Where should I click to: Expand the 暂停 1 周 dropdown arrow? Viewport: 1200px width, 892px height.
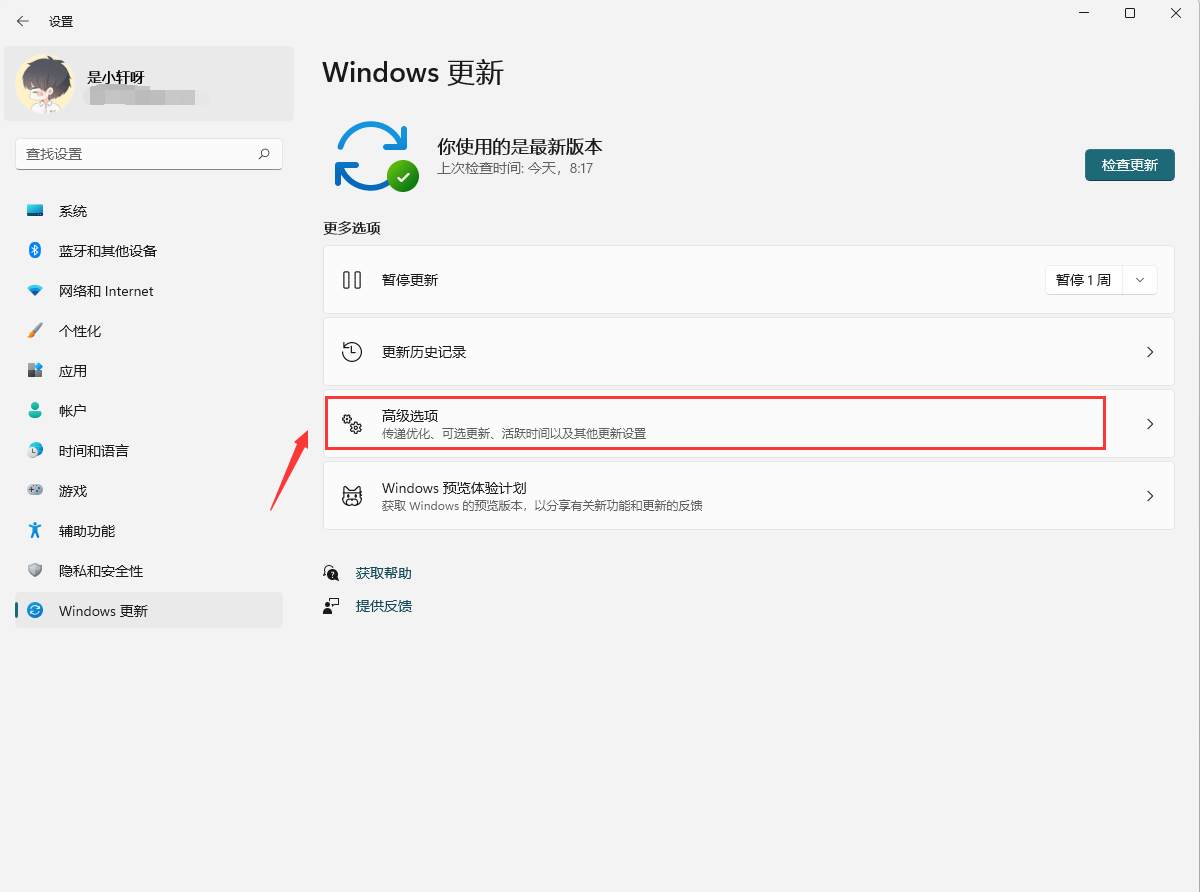pyautogui.click(x=1140, y=280)
